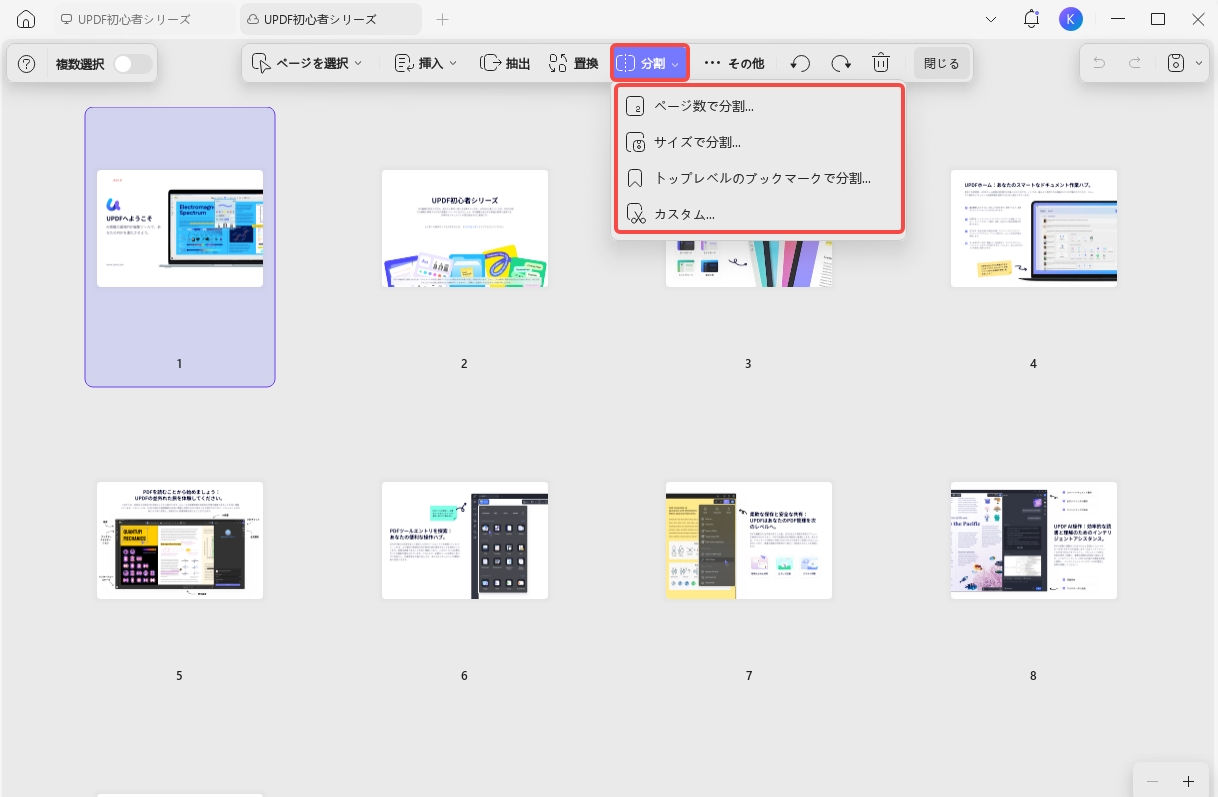Zoom out thumbnails with the minus button

pyautogui.click(x=1153, y=781)
